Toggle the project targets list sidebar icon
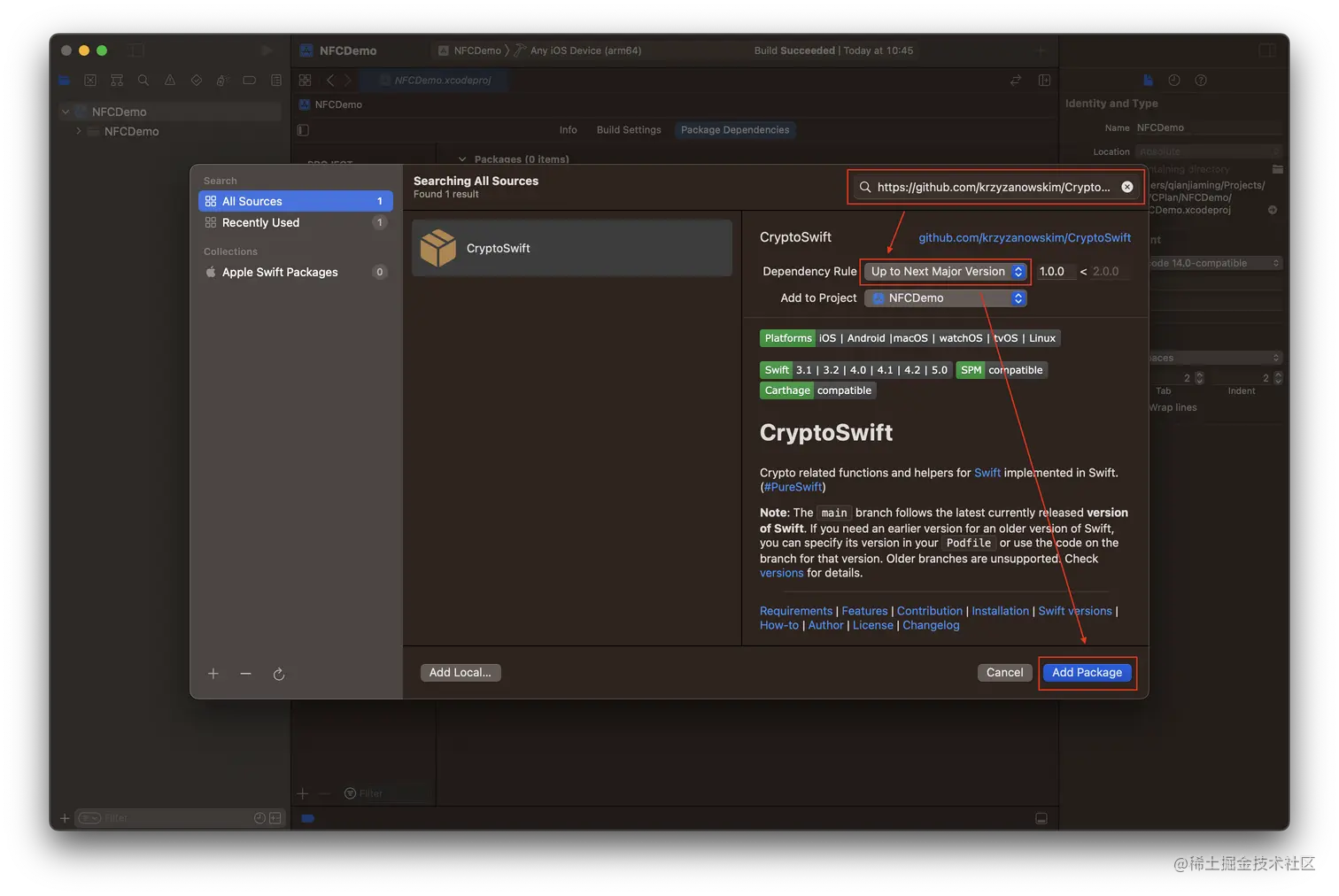The height and width of the screenshot is (896, 1339). click(303, 130)
